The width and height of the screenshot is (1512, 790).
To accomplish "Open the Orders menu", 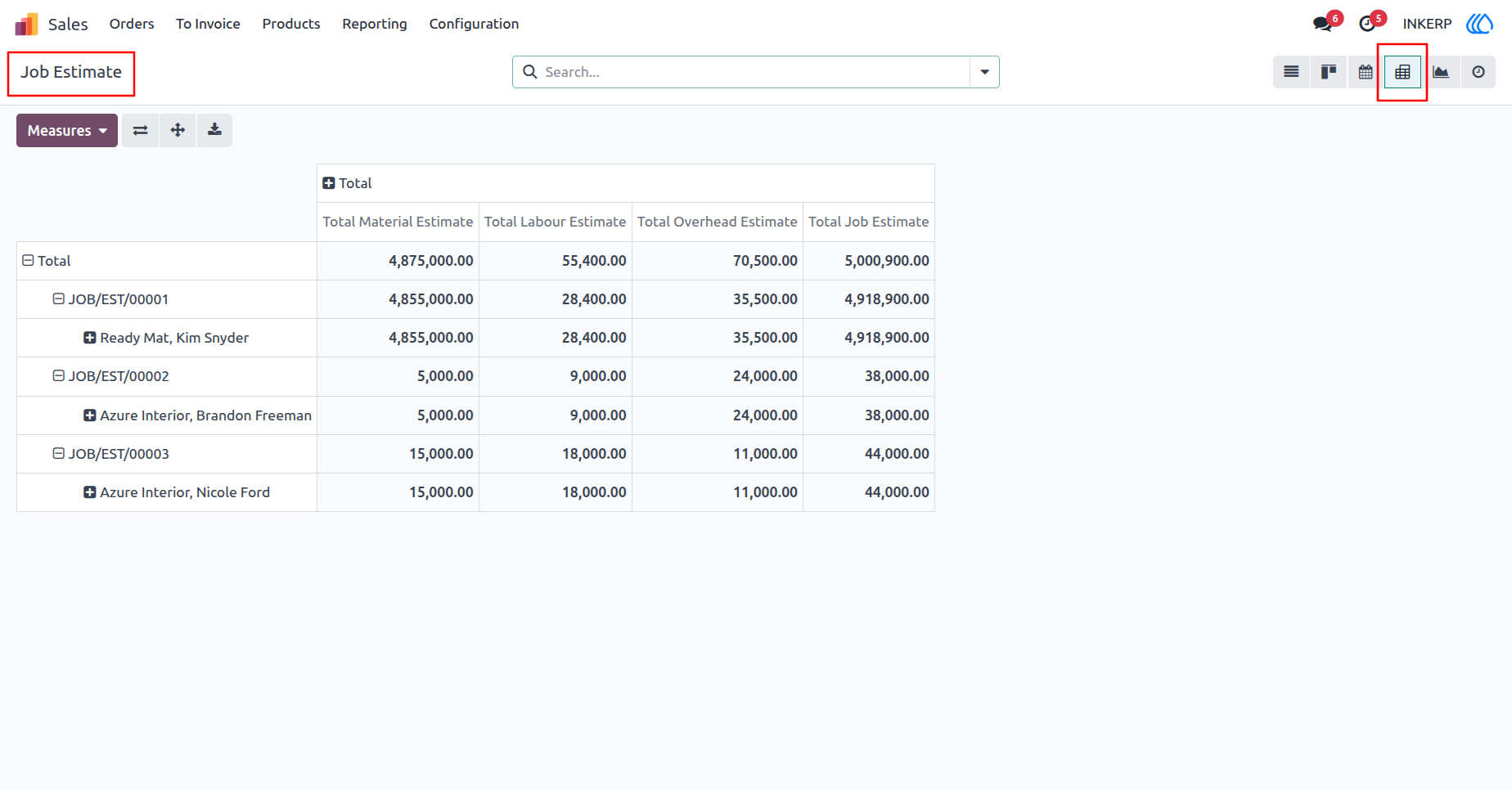I will coord(132,24).
